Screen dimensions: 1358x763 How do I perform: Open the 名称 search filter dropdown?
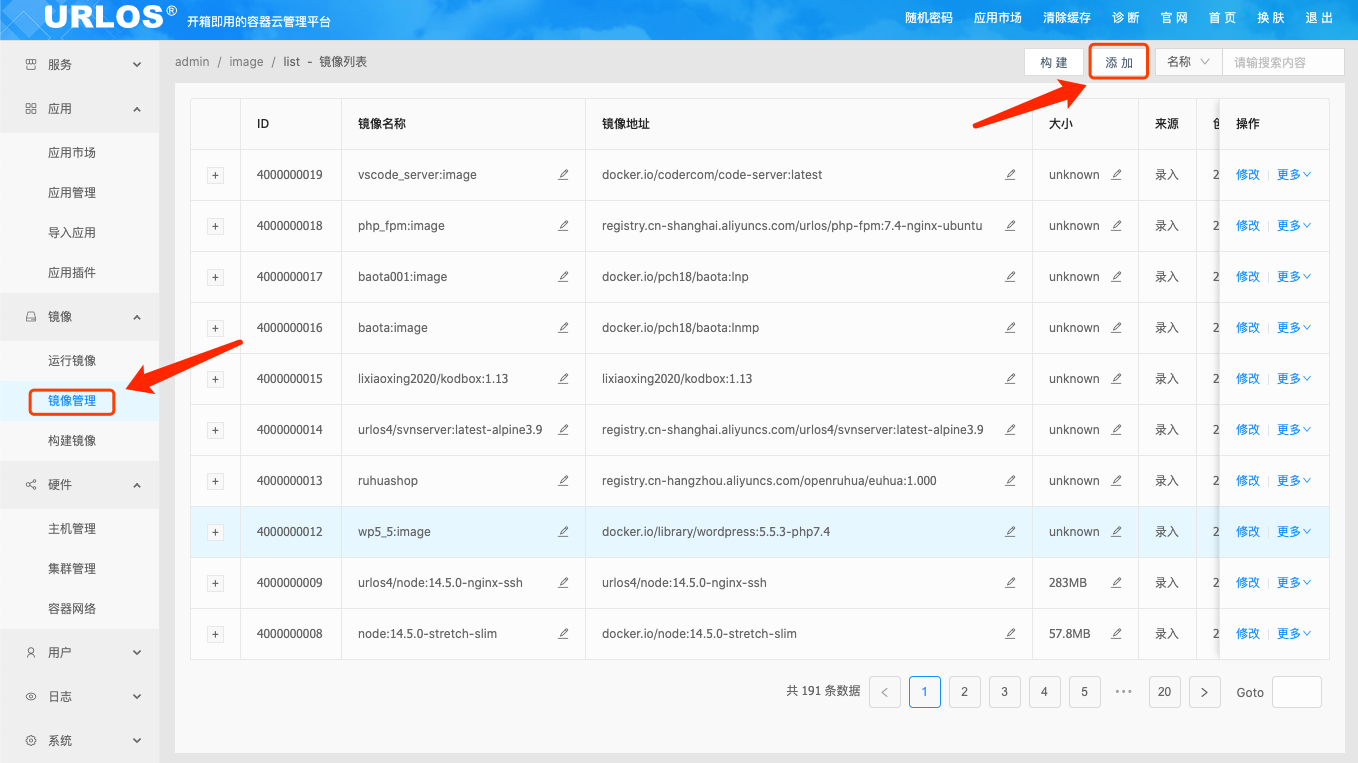[1186, 61]
